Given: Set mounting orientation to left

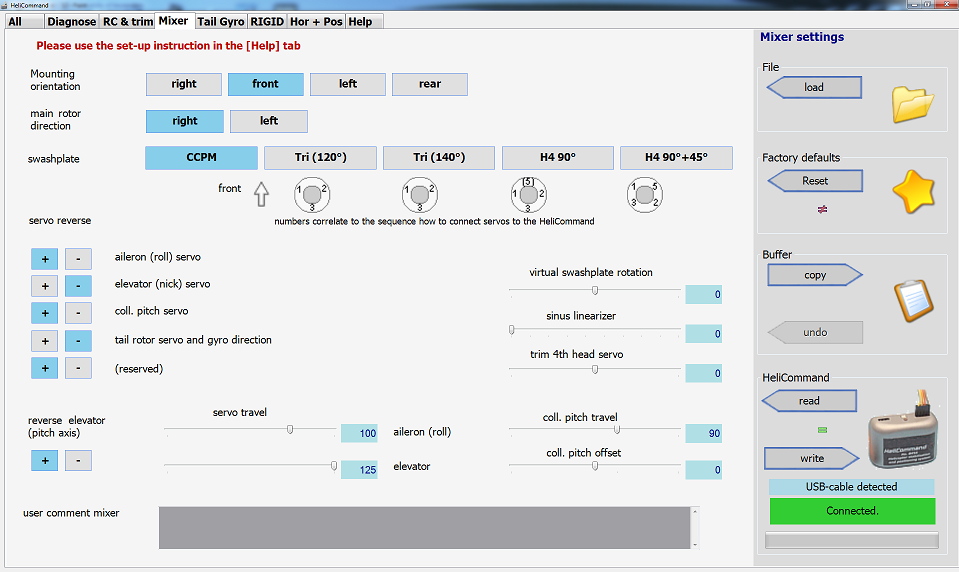Looking at the screenshot, I should click(x=347, y=84).
